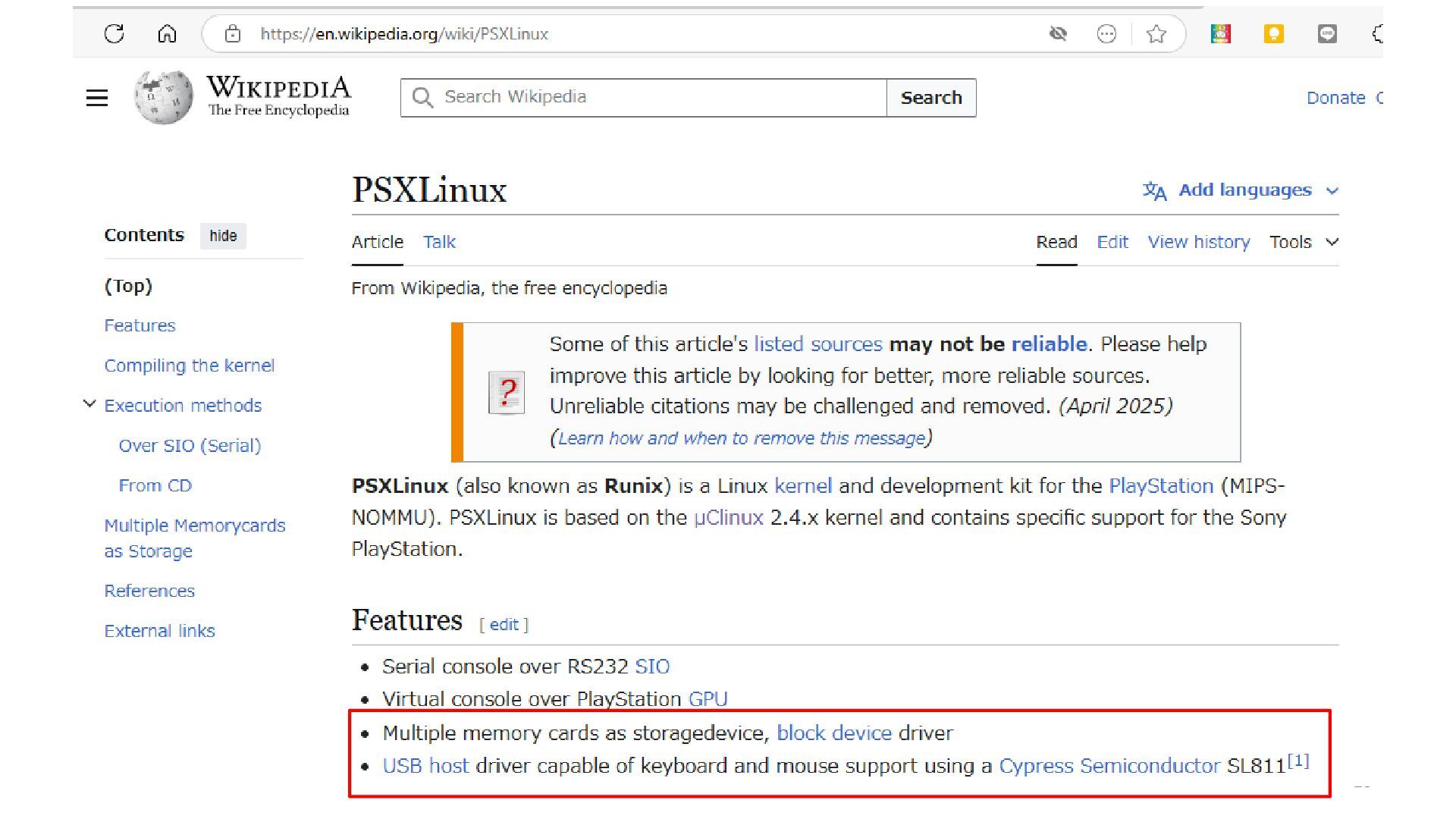Hide the Contents sidebar

tap(223, 236)
